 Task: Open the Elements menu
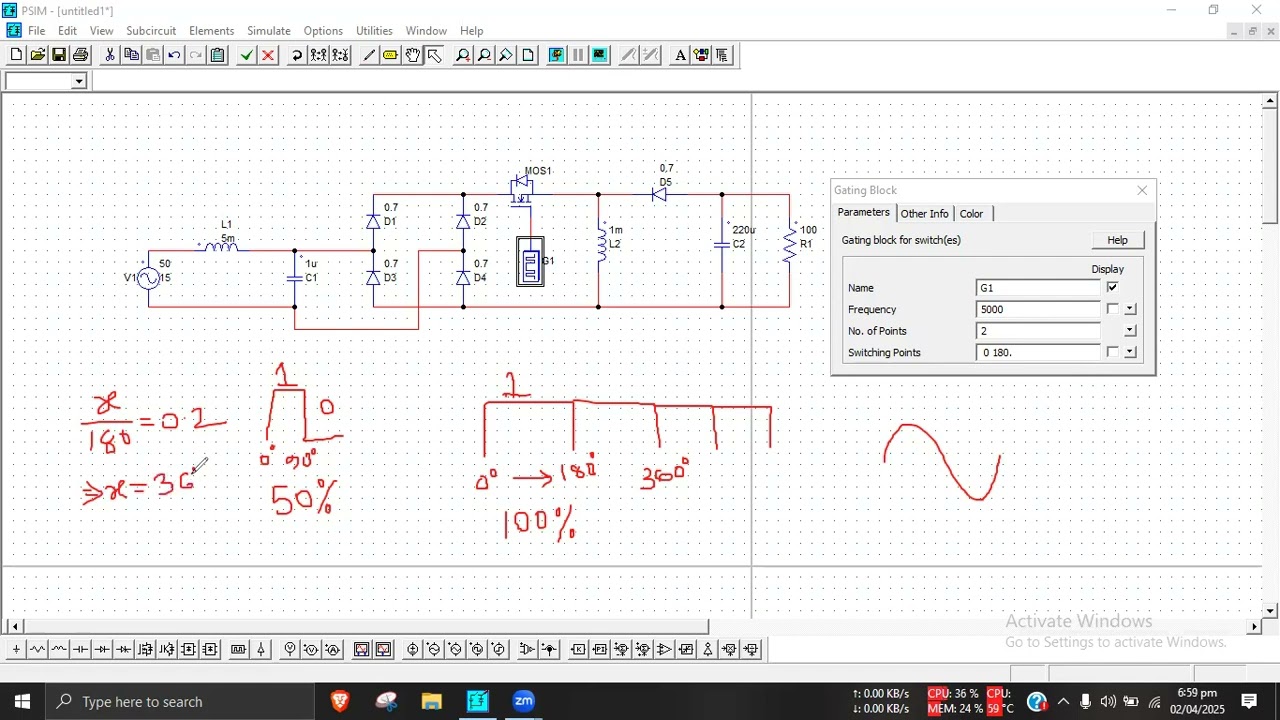point(211,31)
